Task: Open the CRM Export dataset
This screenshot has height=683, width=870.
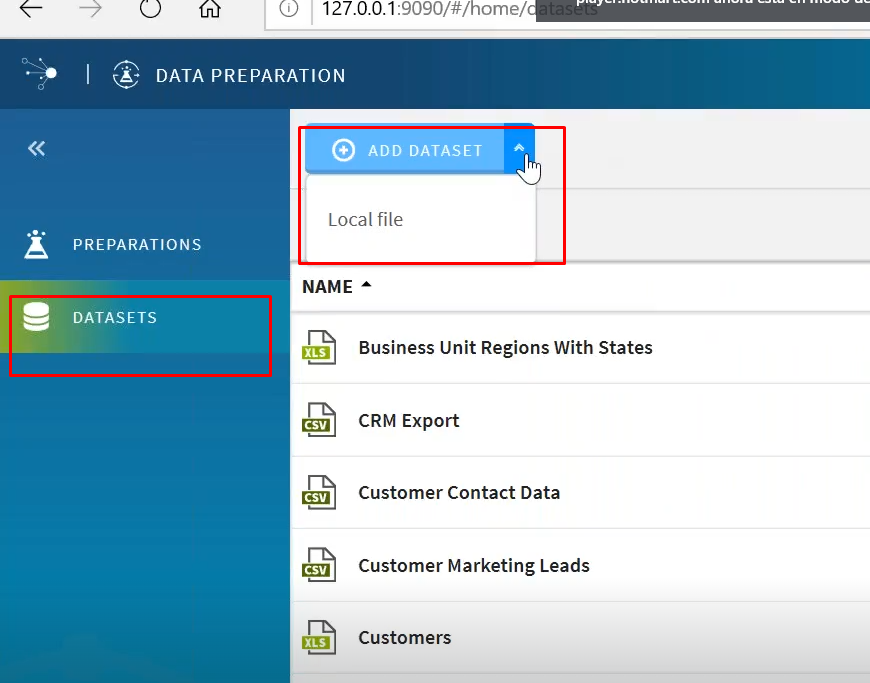Action: click(x=409, y=421)
